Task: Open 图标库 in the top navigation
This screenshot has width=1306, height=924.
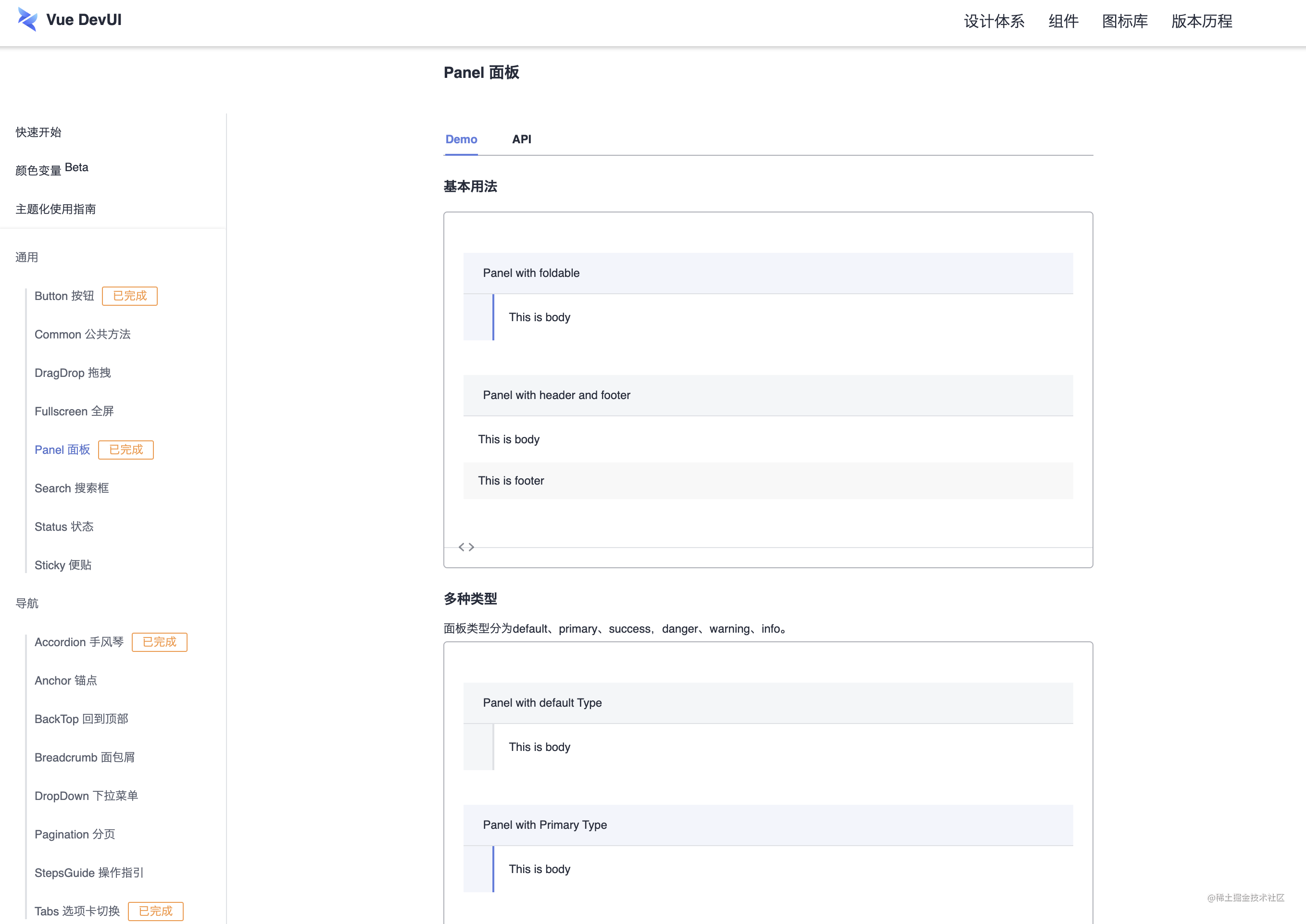Action: tap(1125, 22)
